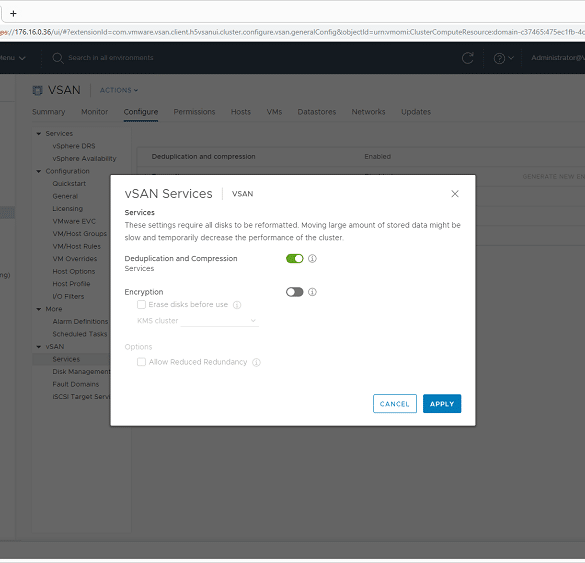Select the Configure tab
This screenshot has height=563, width=585.
(141, 112)
